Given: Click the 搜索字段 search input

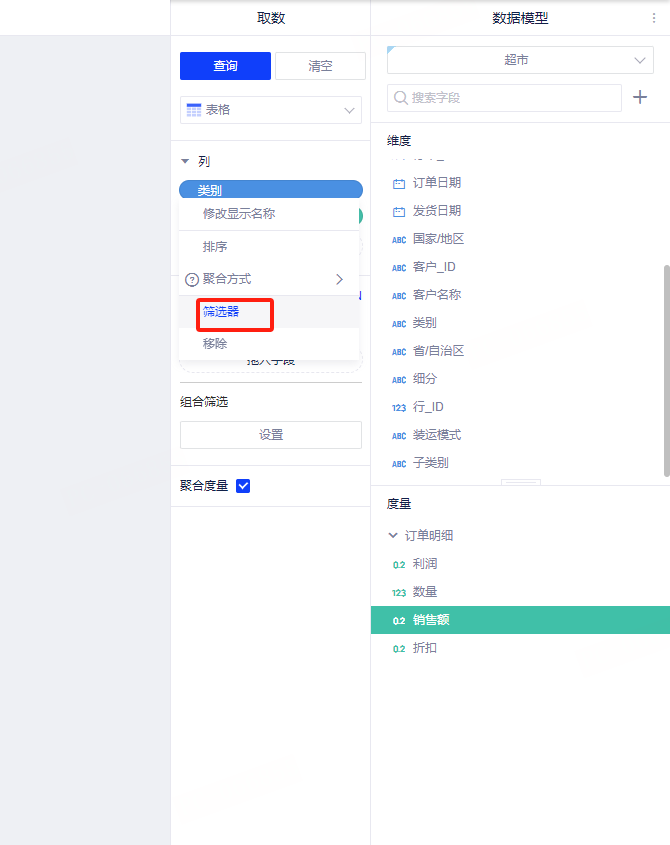Looking at the screenshot, I should click(510, 98).
